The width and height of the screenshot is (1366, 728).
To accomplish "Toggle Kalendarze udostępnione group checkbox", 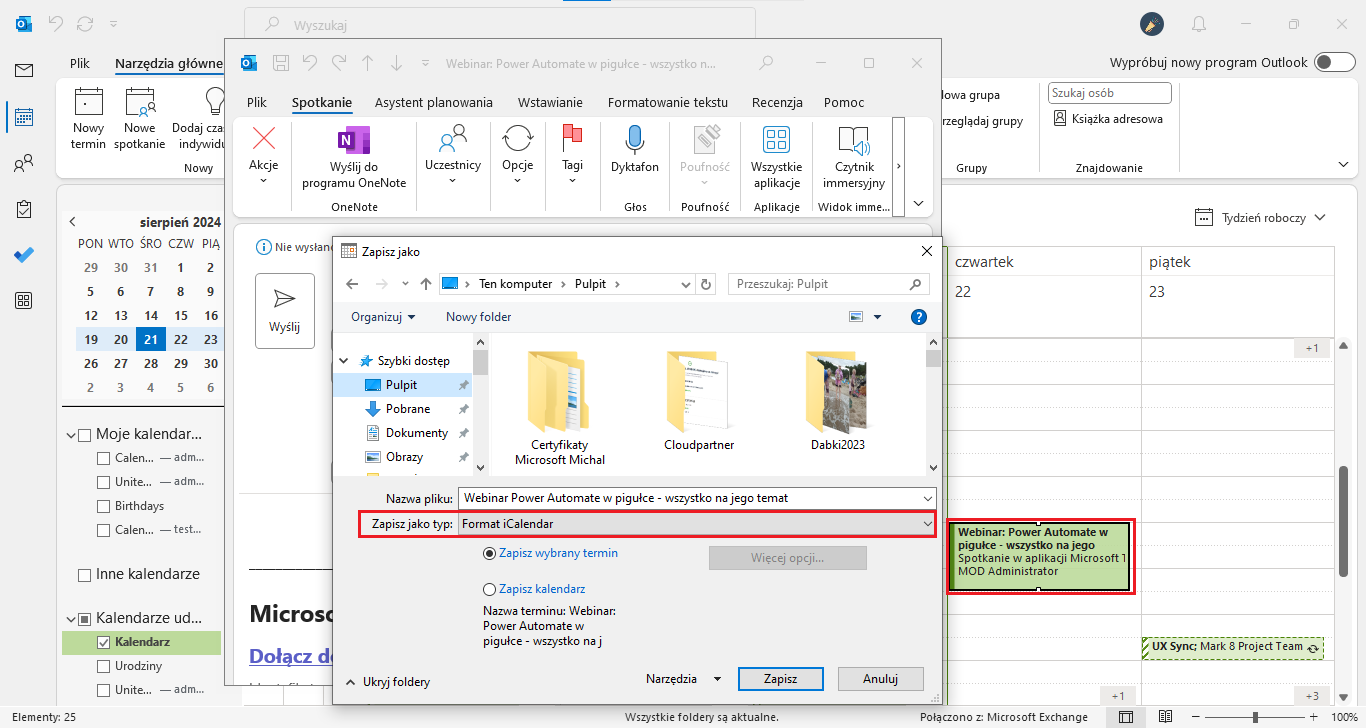I will 84,618.
